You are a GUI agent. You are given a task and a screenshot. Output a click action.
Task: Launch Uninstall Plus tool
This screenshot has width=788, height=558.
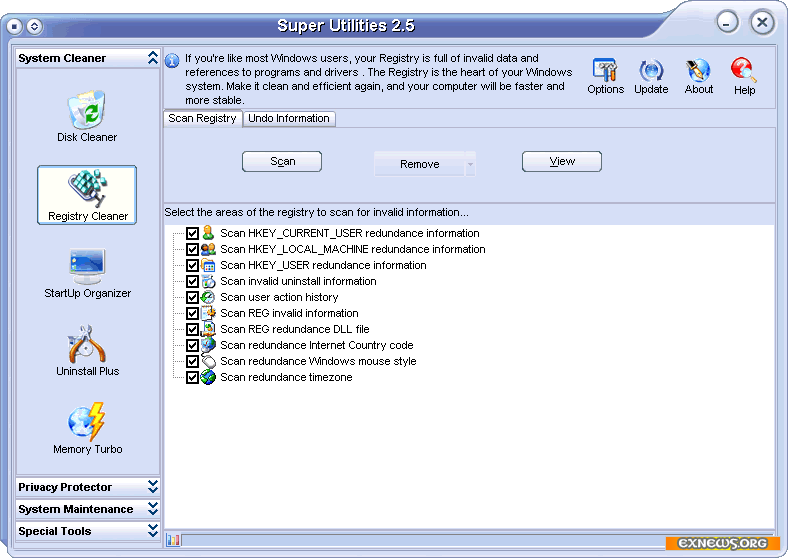87,350
